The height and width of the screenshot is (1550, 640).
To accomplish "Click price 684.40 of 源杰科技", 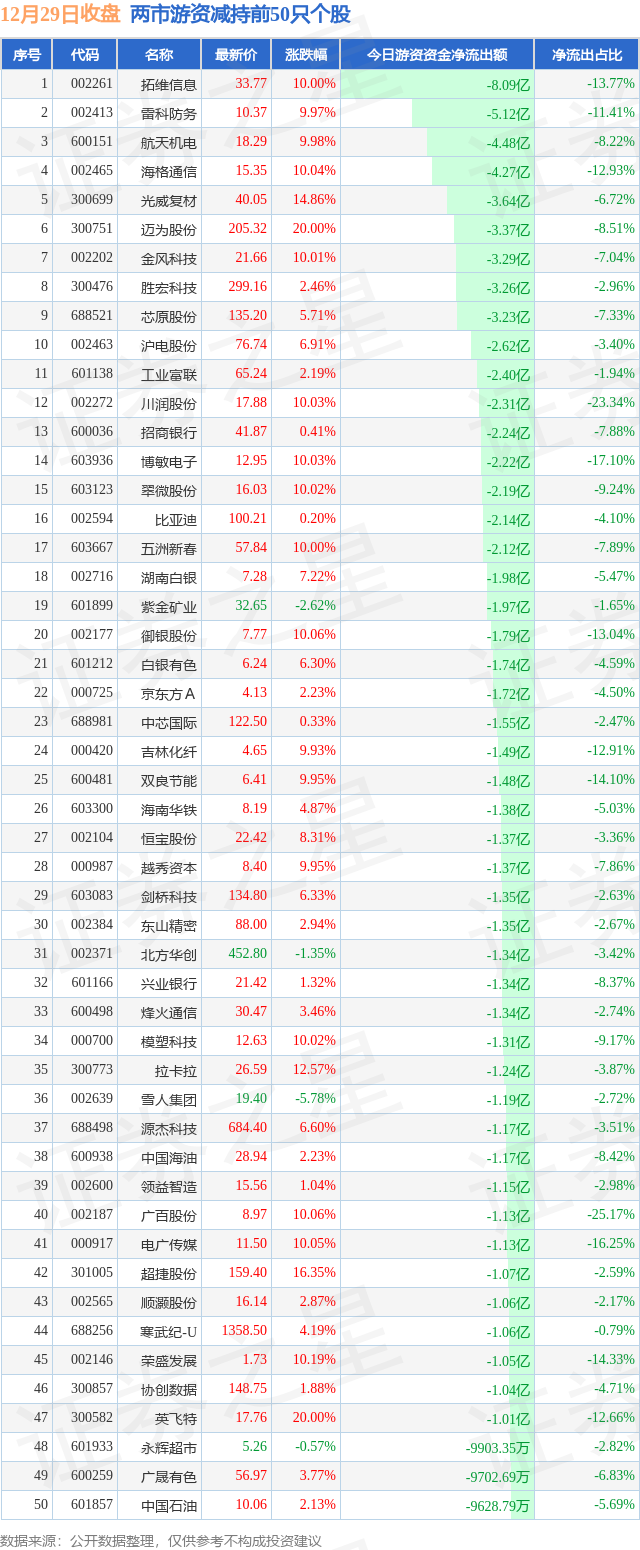I will 247,1128.
